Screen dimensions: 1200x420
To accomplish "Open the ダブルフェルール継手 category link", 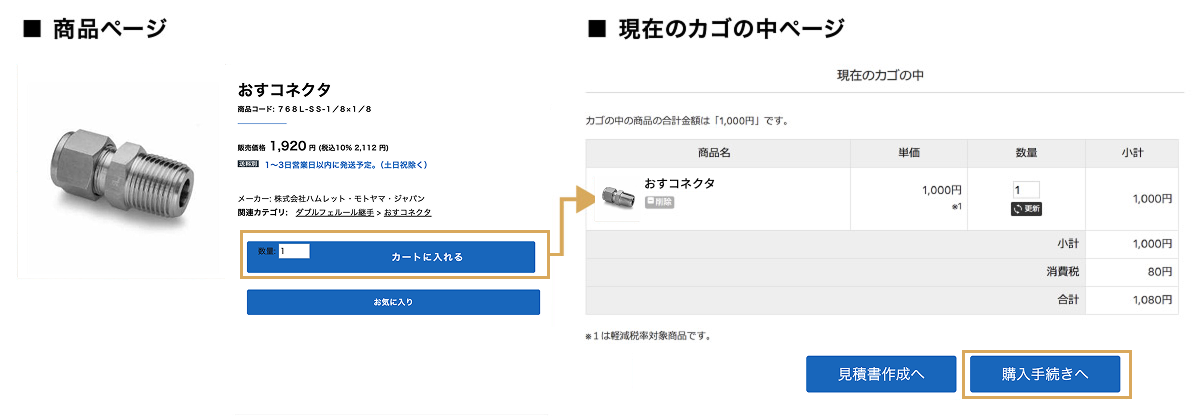I will point(335,213).
